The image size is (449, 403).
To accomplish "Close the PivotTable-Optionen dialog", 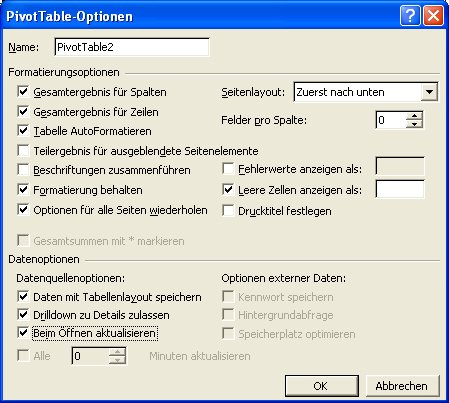I will pos(433,15).
